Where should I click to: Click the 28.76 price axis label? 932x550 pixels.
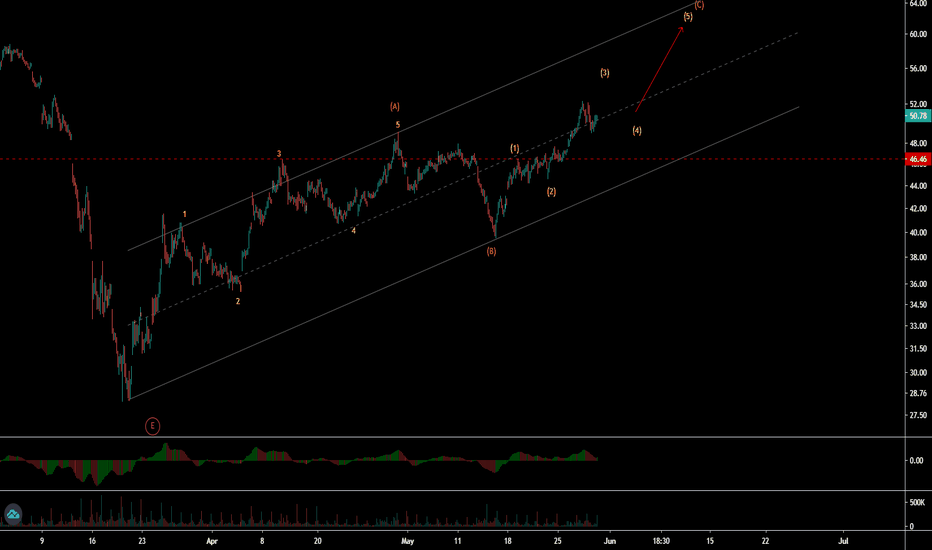918,393
